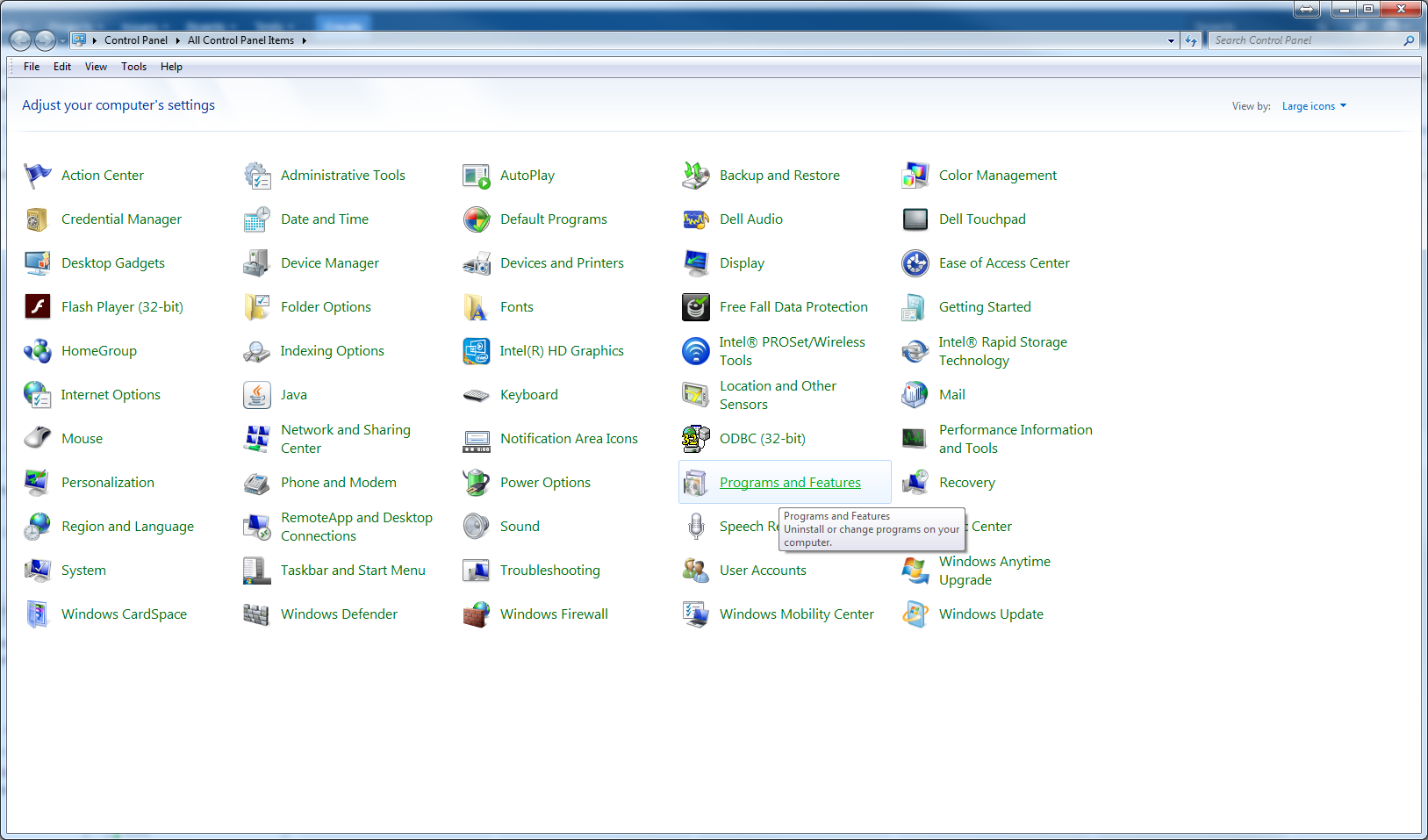Open the Windows Anytime Upgrade link
This screenshot has width=1428, height=840.
[994, 571]
